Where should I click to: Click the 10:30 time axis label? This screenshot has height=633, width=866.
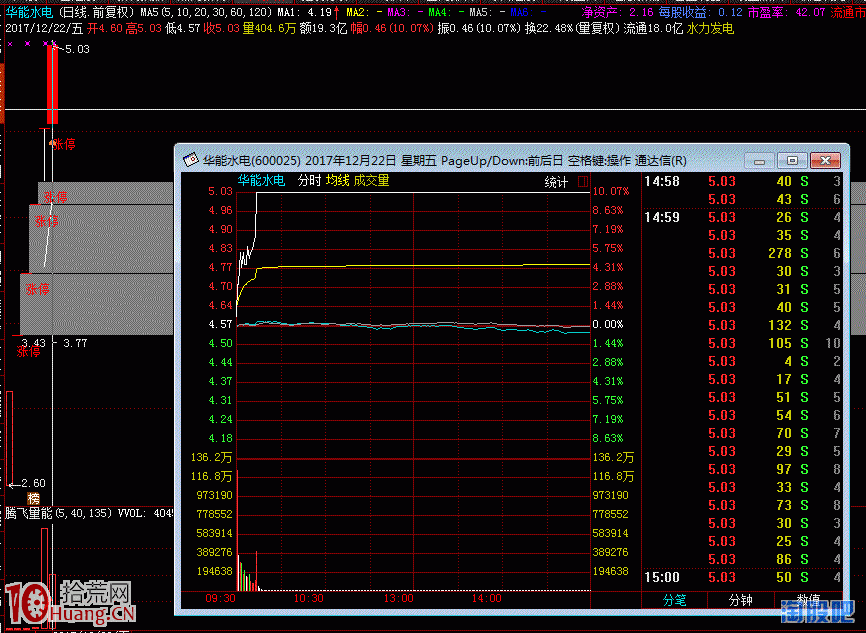309,598
